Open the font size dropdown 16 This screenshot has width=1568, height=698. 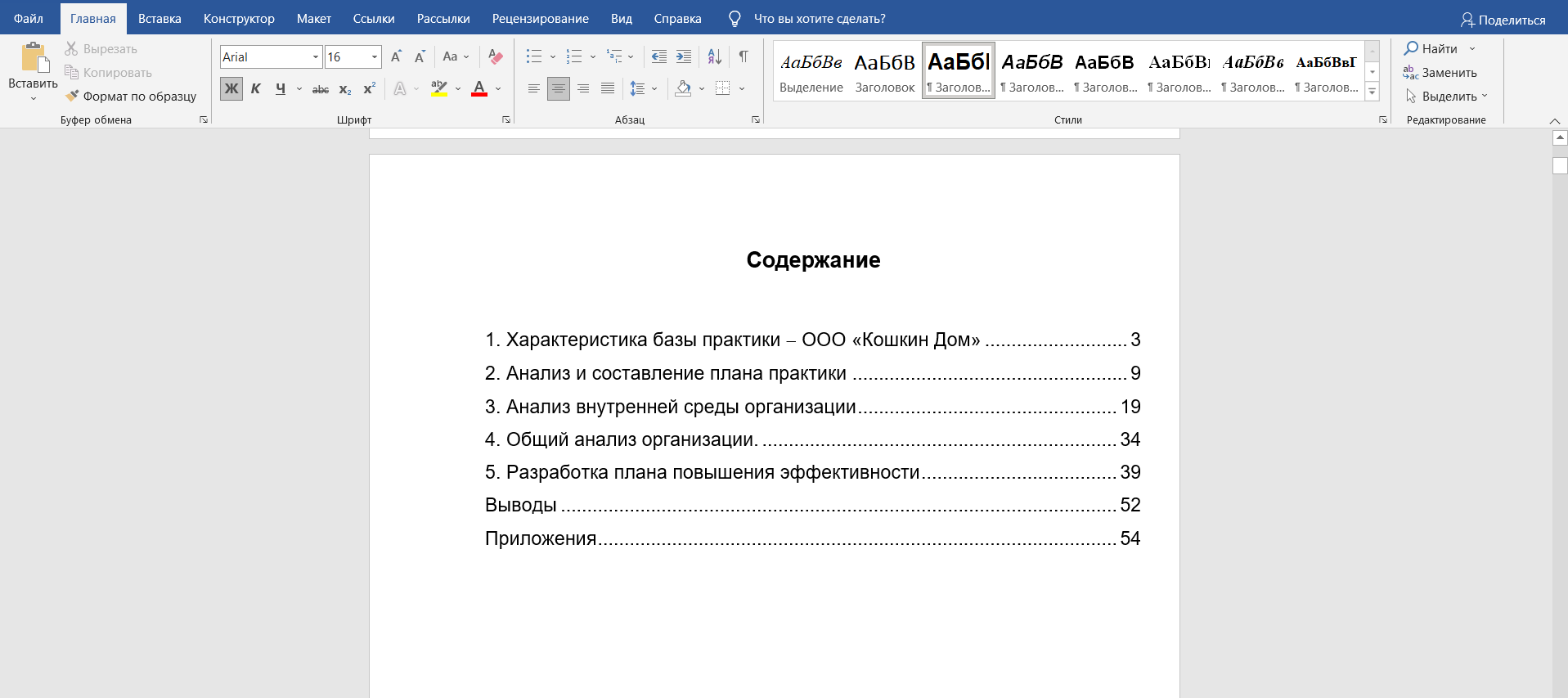[x=375, y=57]
